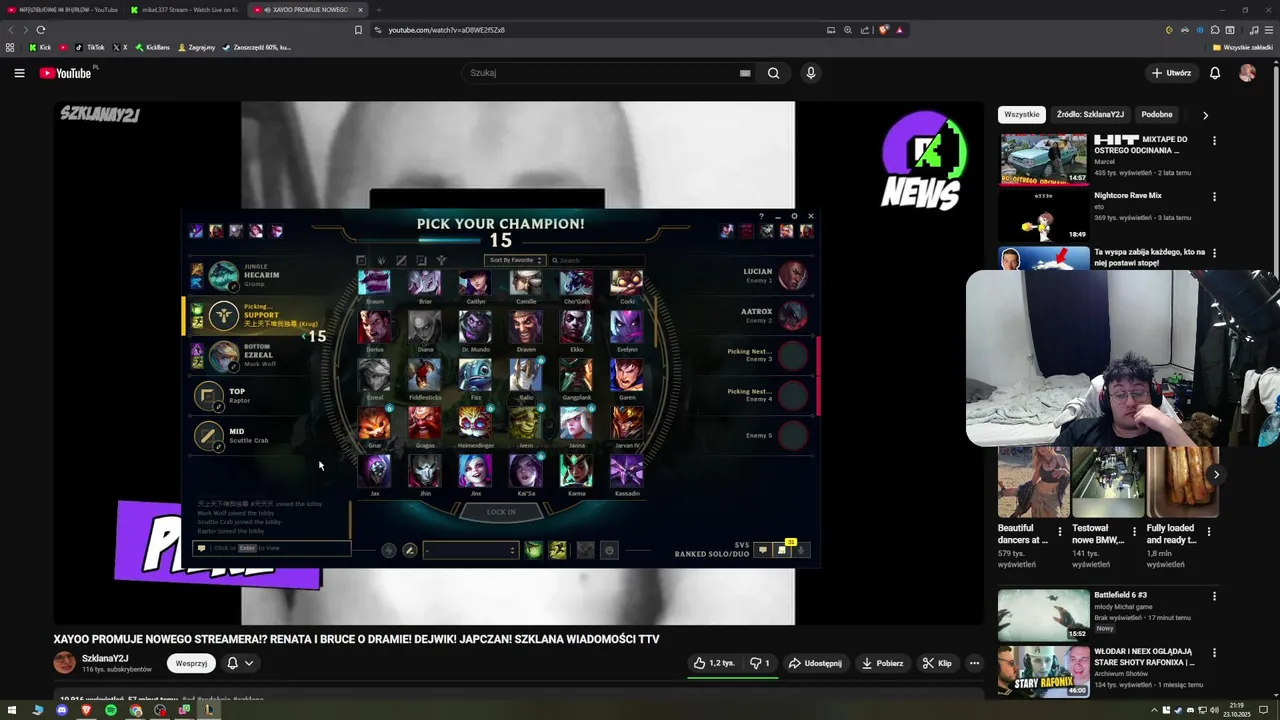Pick Caitlyn champion portrait
The width and height of the screenshot is (1280, 720).
475,283
